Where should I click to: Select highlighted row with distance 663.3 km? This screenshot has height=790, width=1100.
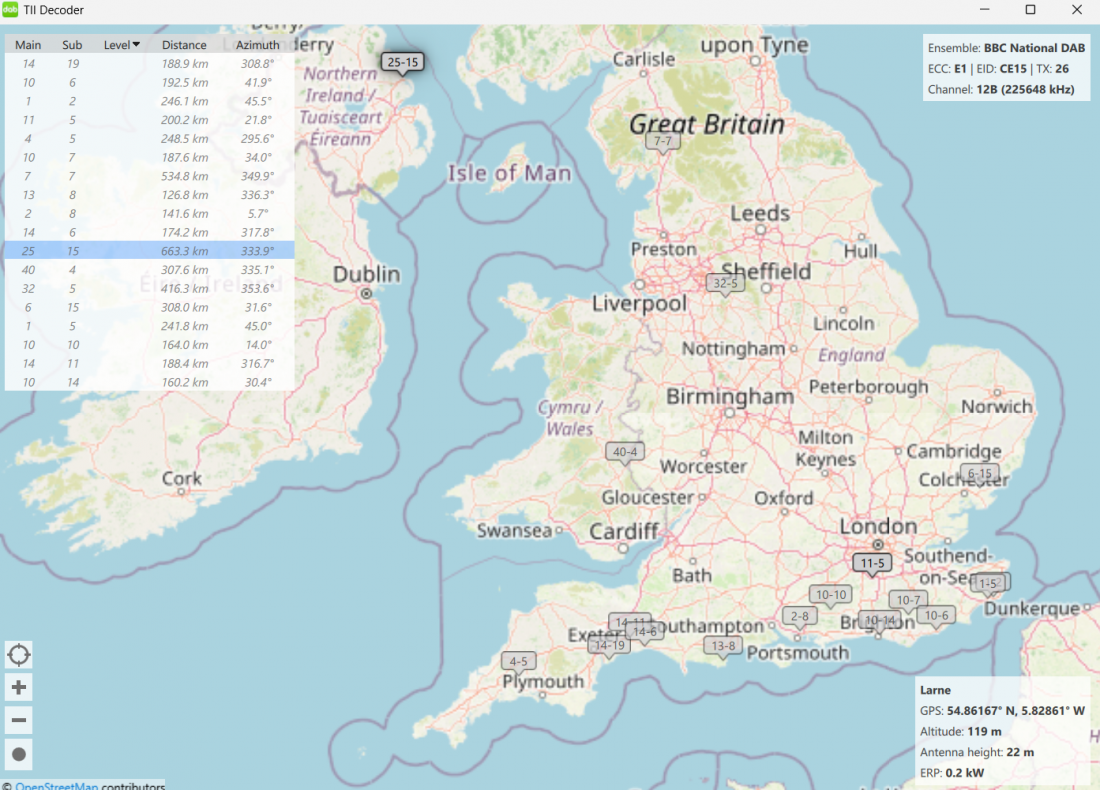coord(149,251)
